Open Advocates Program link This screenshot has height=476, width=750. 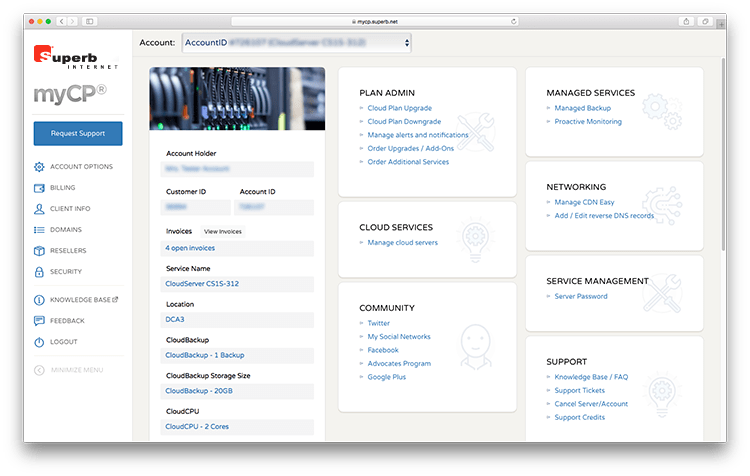click(399, 364)
